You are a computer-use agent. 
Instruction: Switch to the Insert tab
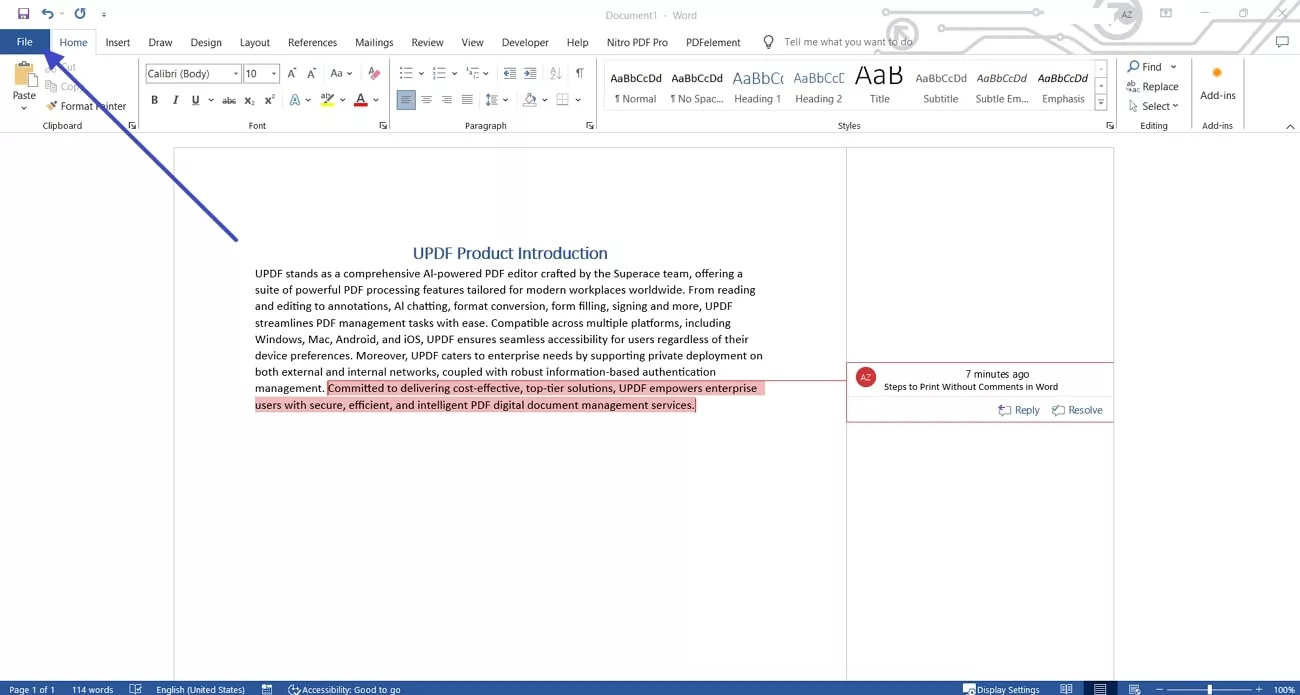tap(118, 42)
